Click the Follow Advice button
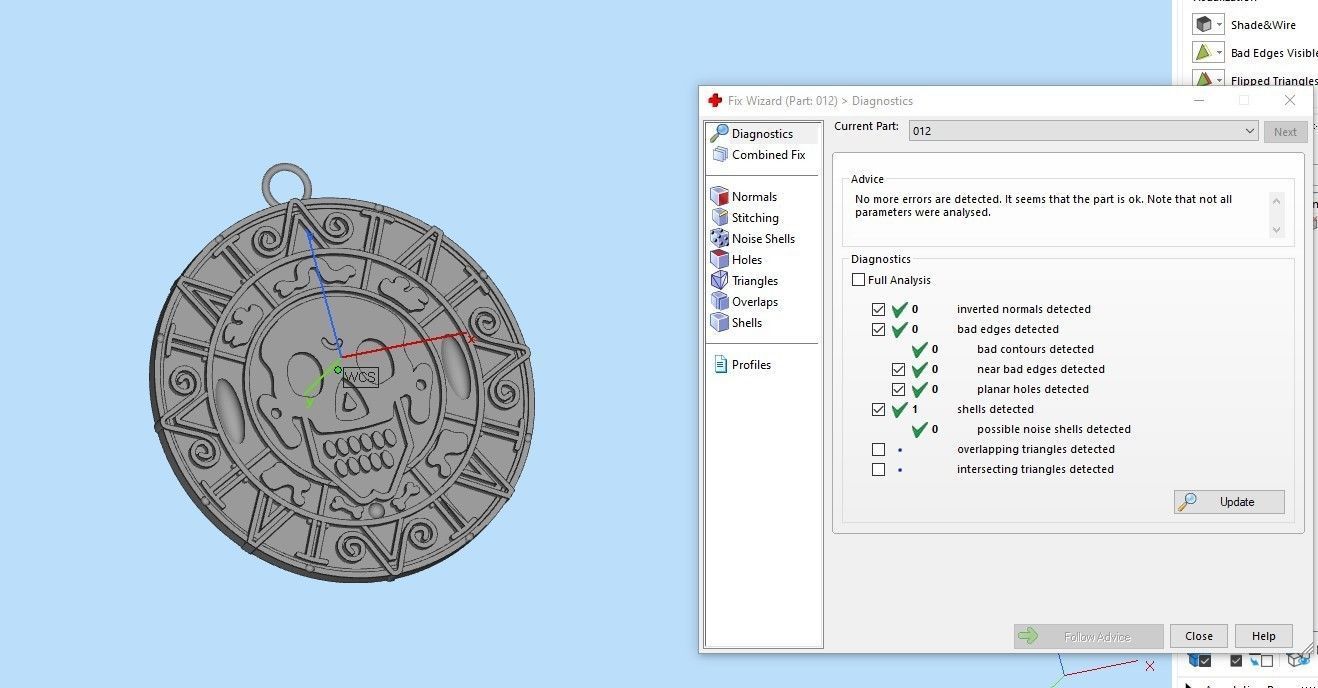The width and height of the screenshot is (1318, 688). tap(1088, 636)
